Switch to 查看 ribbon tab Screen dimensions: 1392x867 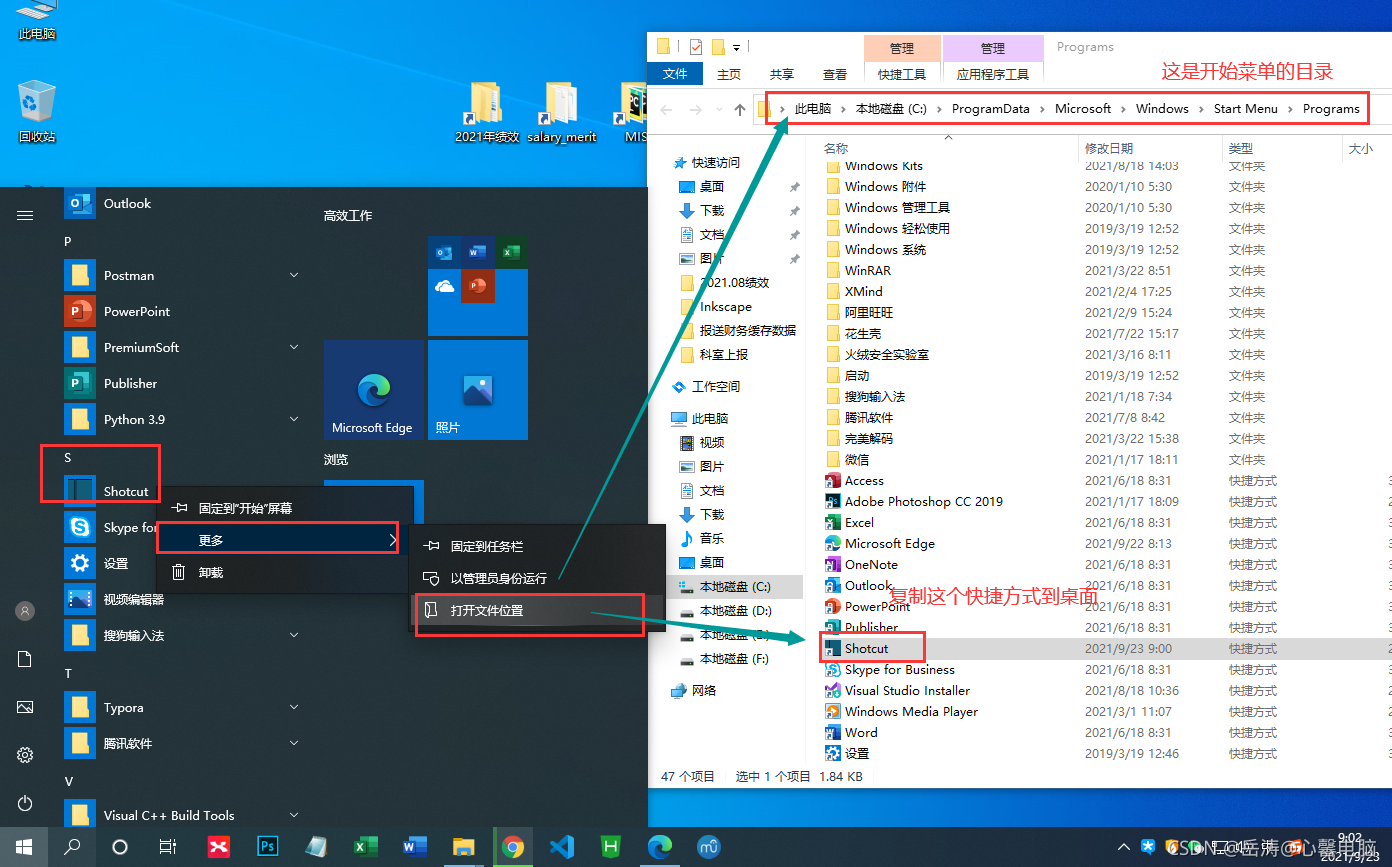coord(835,74)
